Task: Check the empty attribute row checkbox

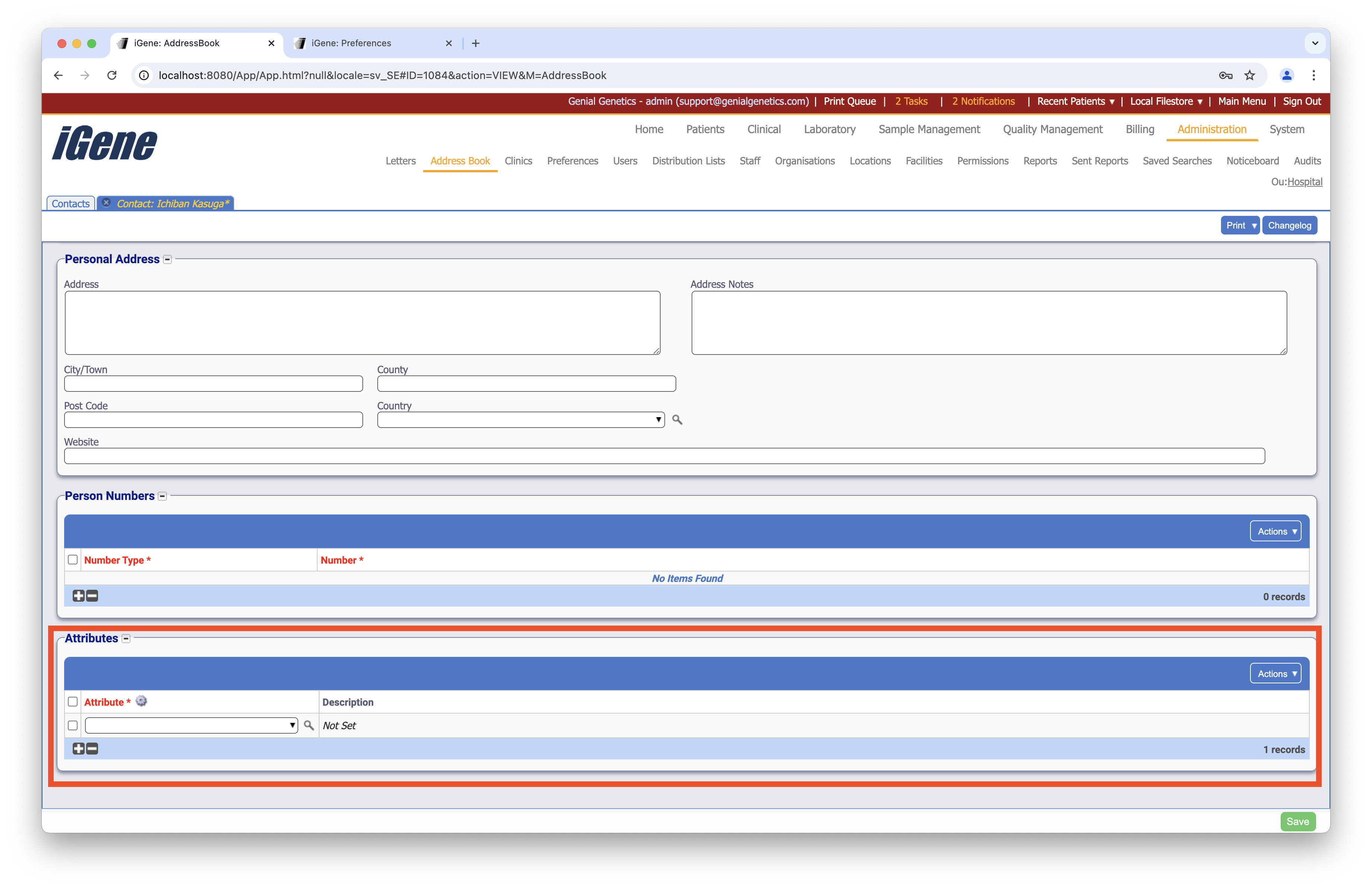Action: click(73, 725)
